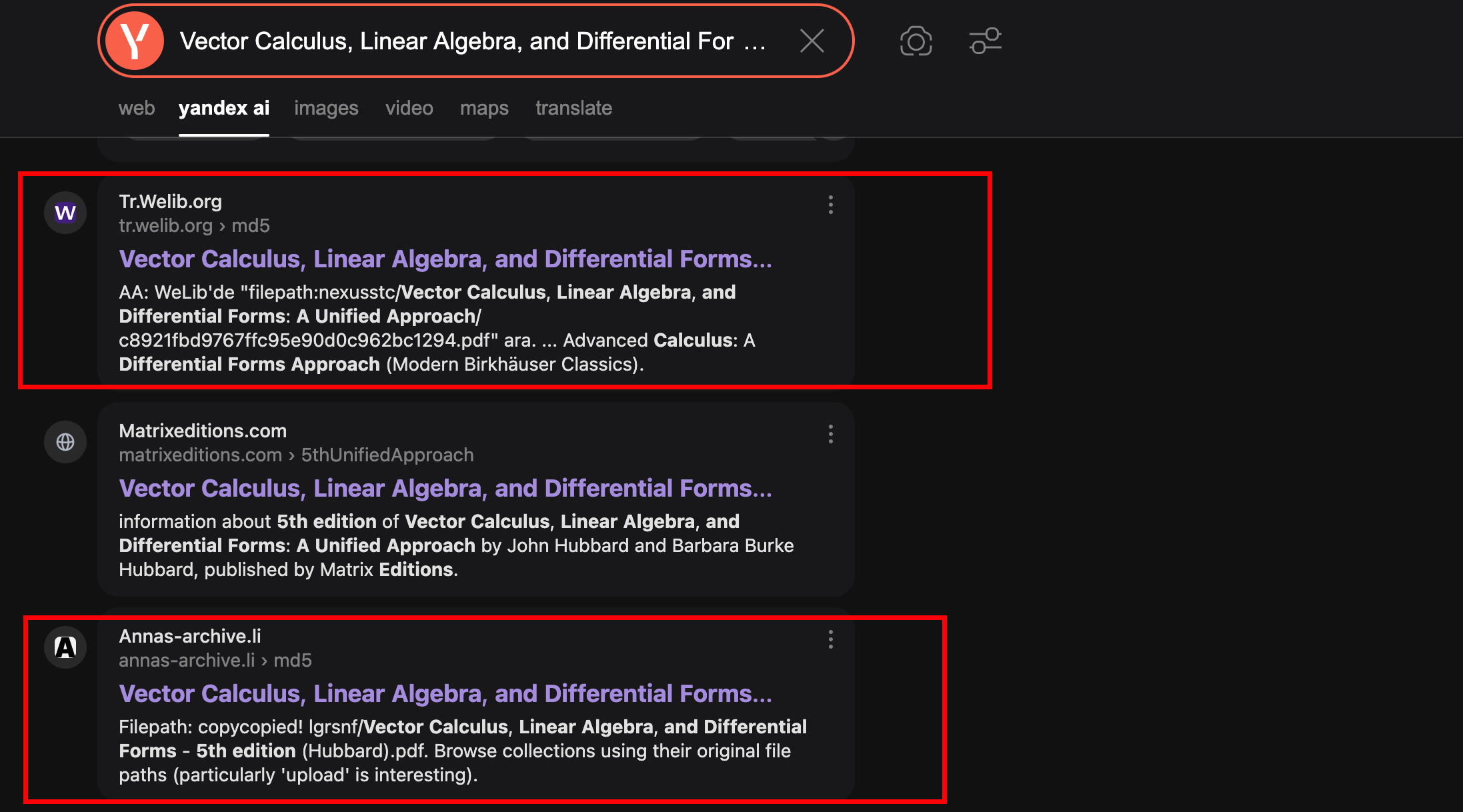Open the Tr.Welib.org Vector Calculus result title
This screenshot has height=812, width=1463.
(x=445, y=259)
